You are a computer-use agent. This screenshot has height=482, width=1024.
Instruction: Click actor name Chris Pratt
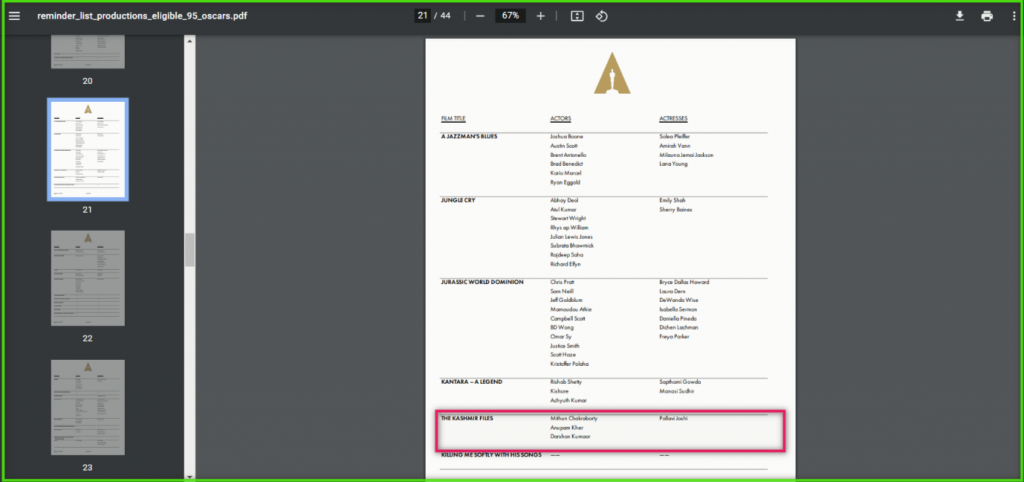(x=562, y=282)
